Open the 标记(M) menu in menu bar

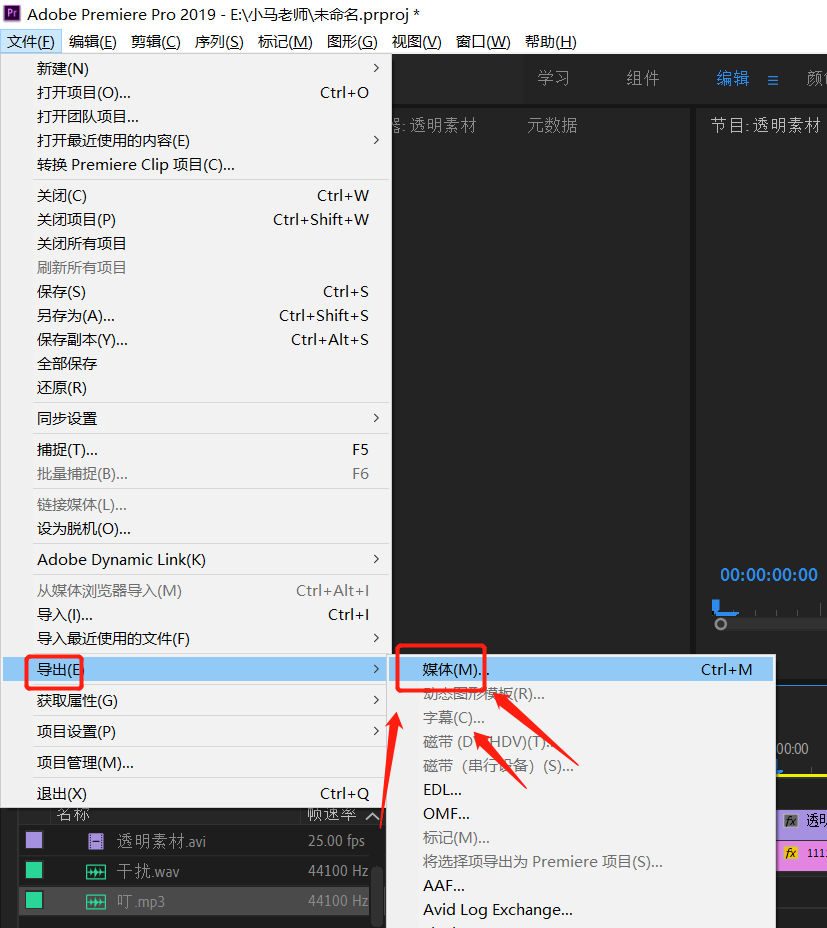coord(285,42)
